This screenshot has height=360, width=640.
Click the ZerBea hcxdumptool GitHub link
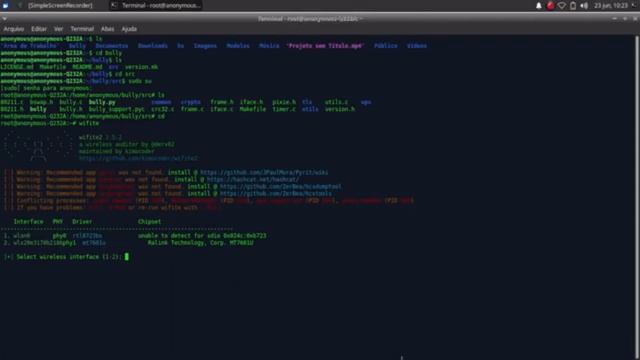(x=280, y=187)
